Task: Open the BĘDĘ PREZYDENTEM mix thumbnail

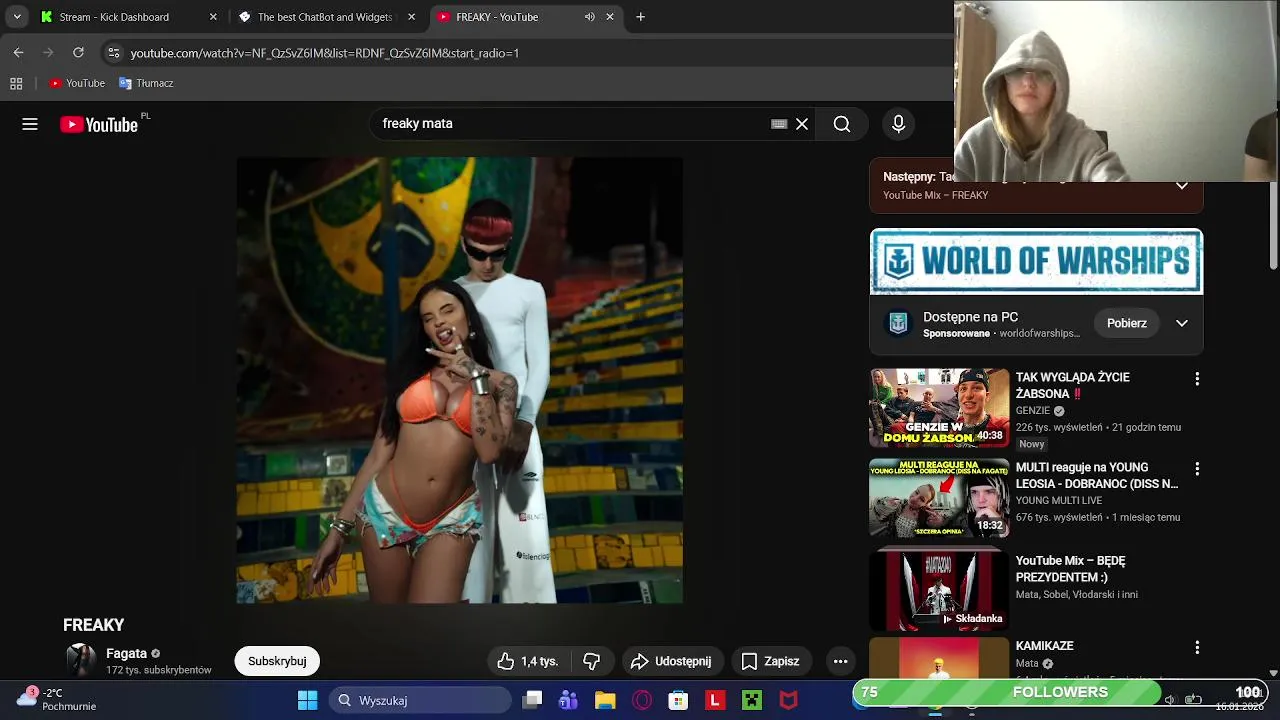Action: tap(939, 590)
